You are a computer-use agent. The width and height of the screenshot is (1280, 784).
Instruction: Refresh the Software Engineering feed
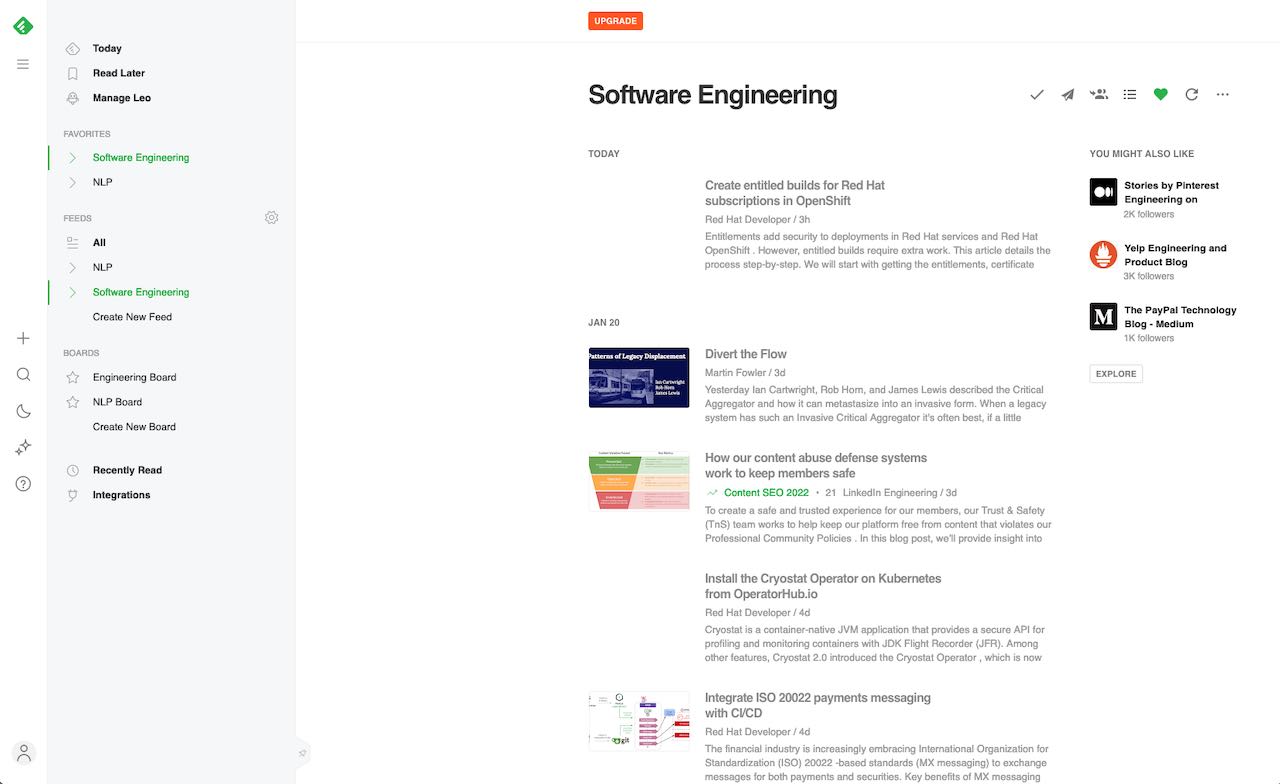[x=1191, y=94]
